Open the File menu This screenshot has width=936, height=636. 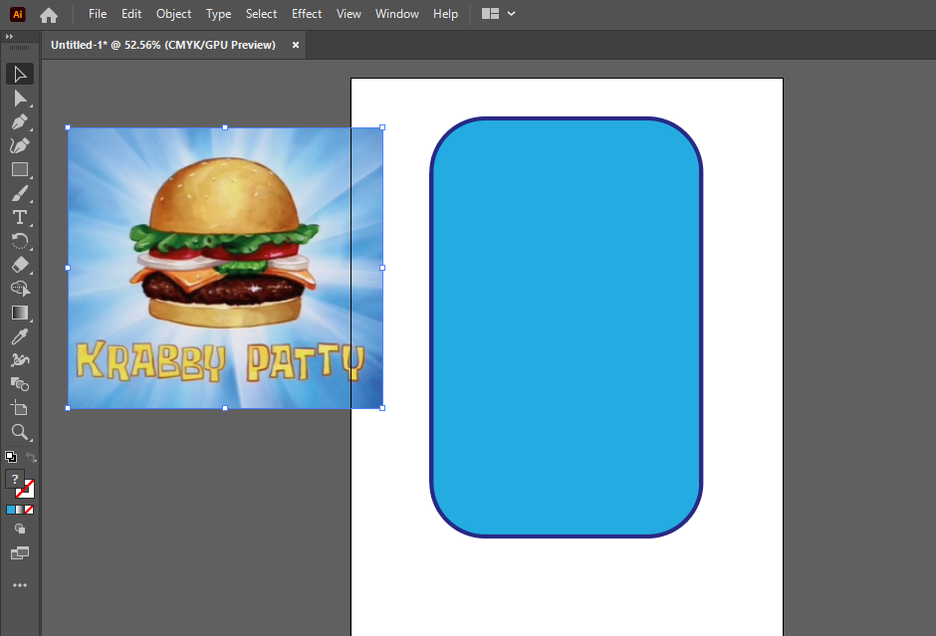pyautogui.click(x=97, y=14)
